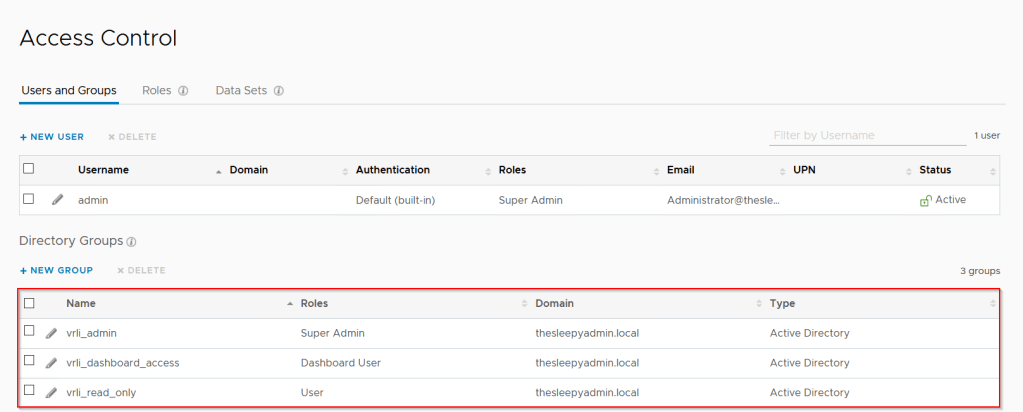
Task: Click the New Group button
Action: pyautogui.click(x=56, y=270)
